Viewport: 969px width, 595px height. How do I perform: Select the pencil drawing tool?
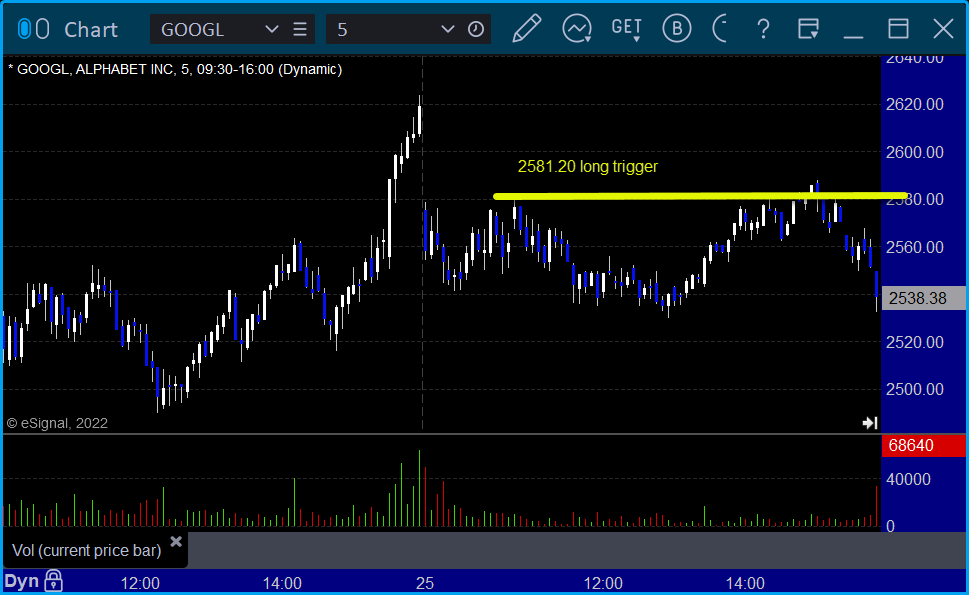tap(527, 29)
